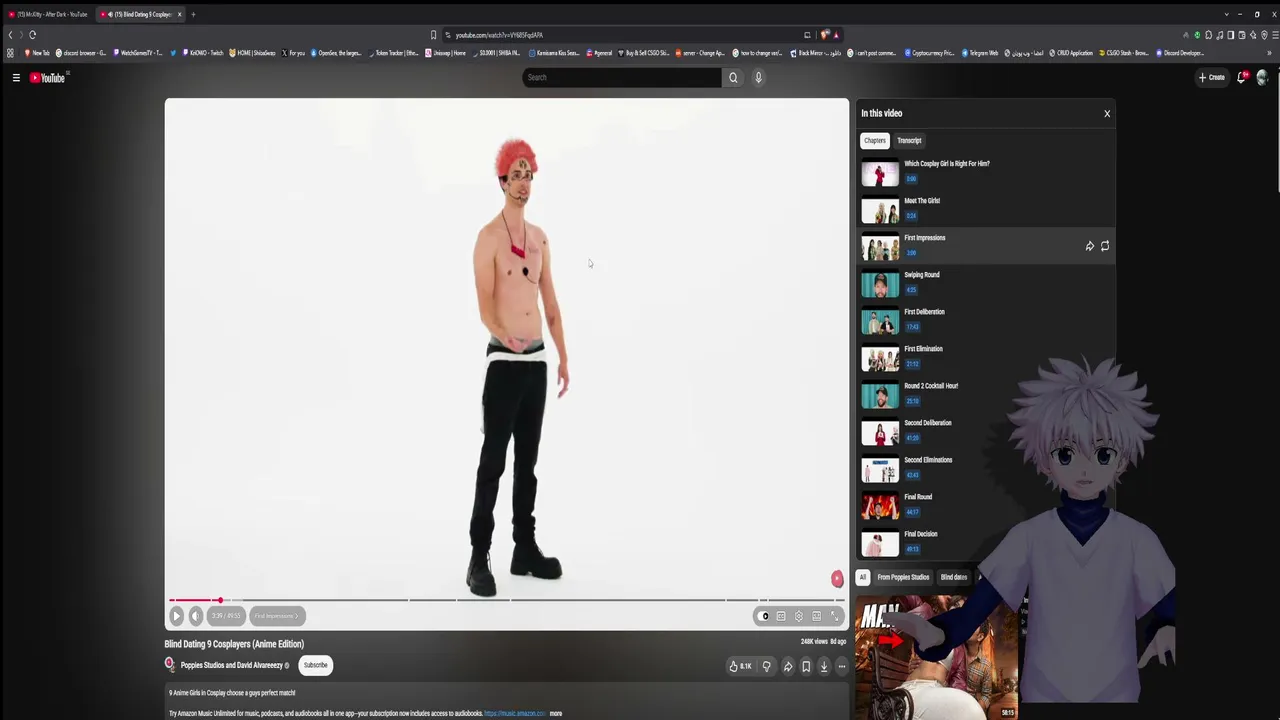Toggle the autoplay switch in the player
The image size is (1280, 720).
coord(764,616)
